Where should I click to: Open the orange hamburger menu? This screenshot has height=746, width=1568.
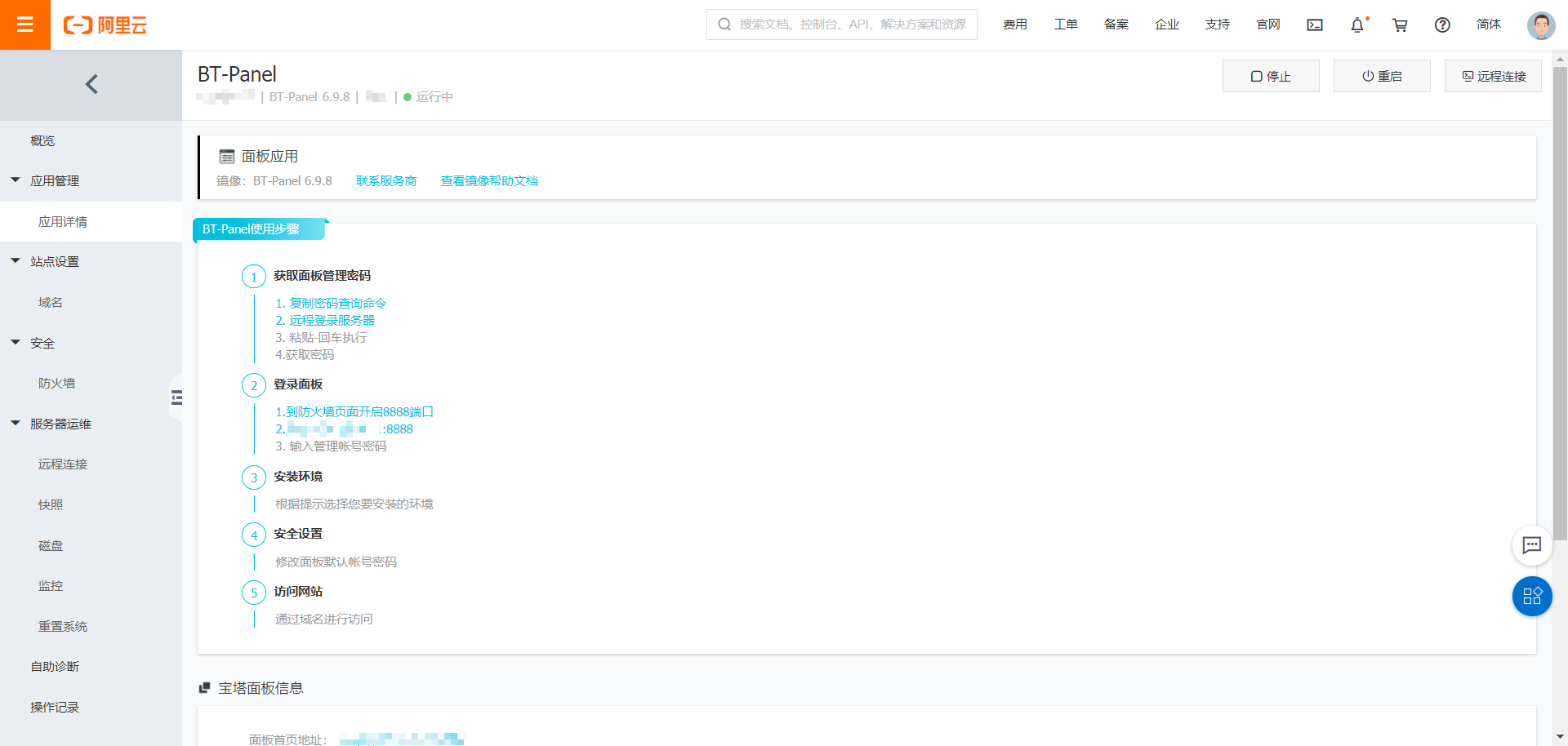point(25,24)
